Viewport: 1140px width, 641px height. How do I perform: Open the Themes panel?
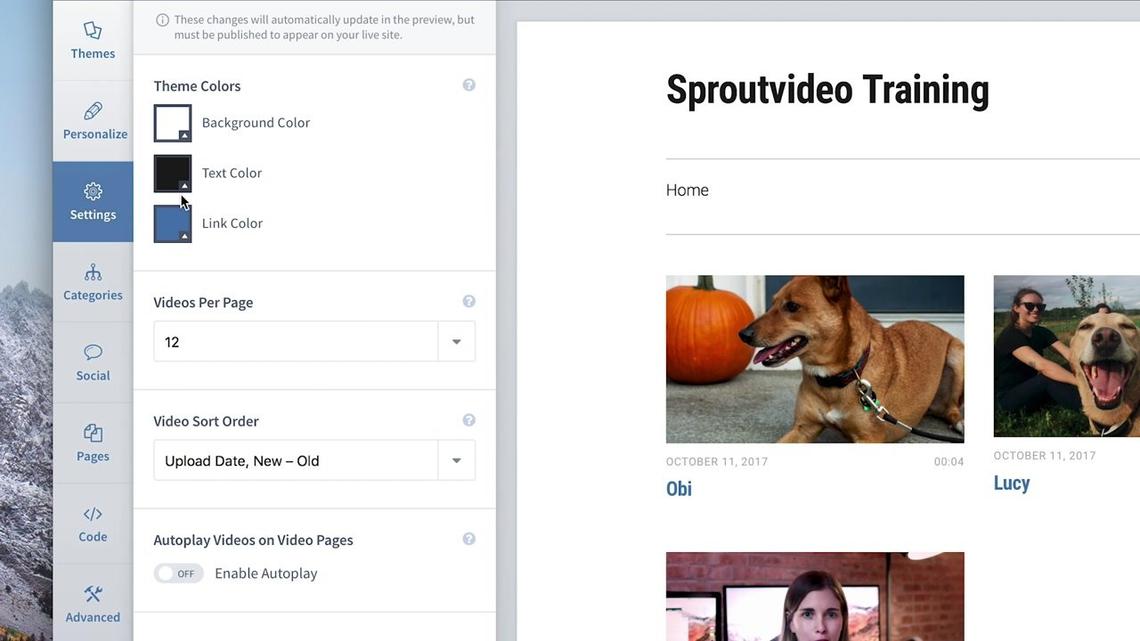(92, 41)
